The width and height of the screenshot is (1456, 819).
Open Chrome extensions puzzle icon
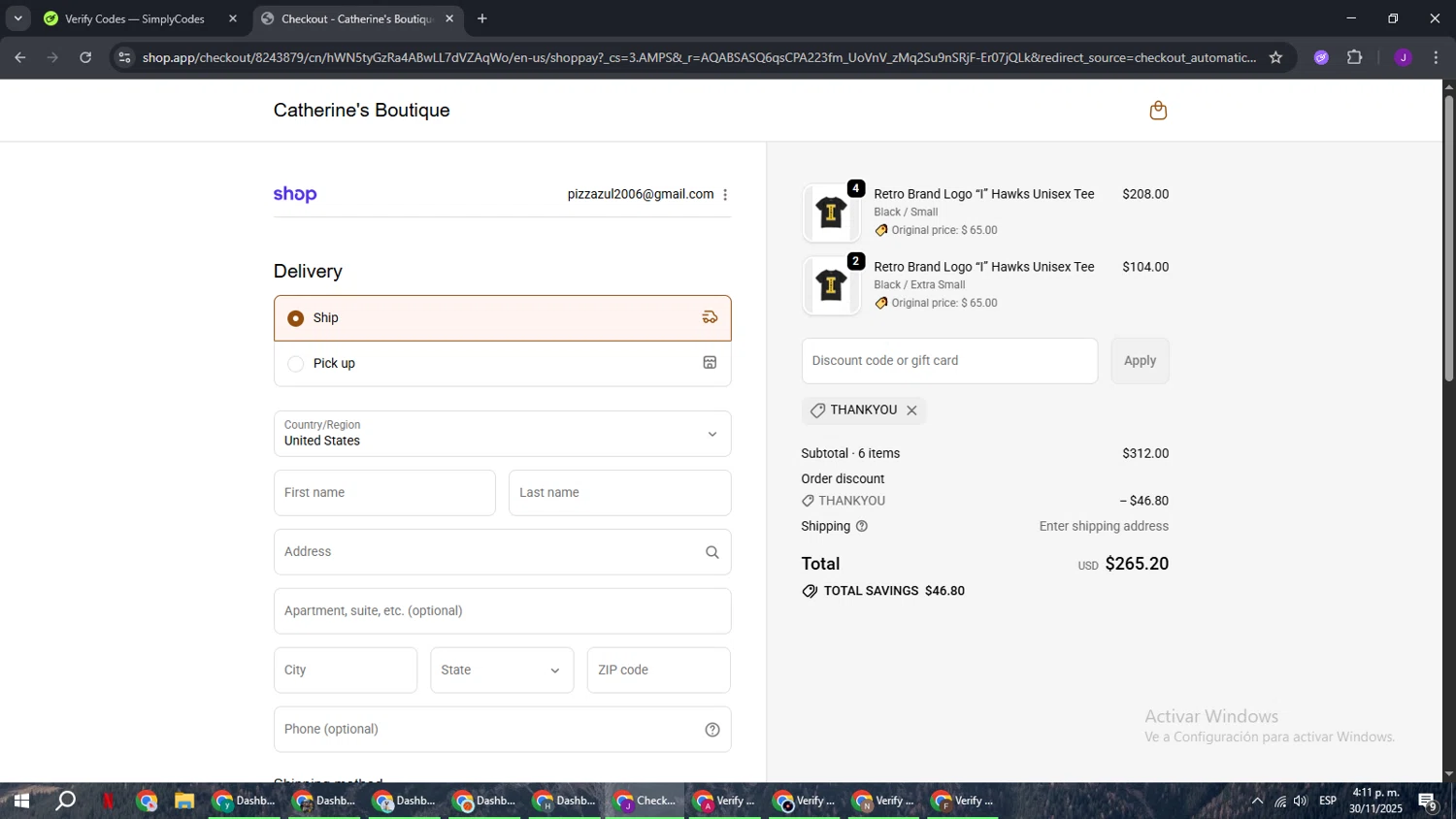(x=1354, y=57)
